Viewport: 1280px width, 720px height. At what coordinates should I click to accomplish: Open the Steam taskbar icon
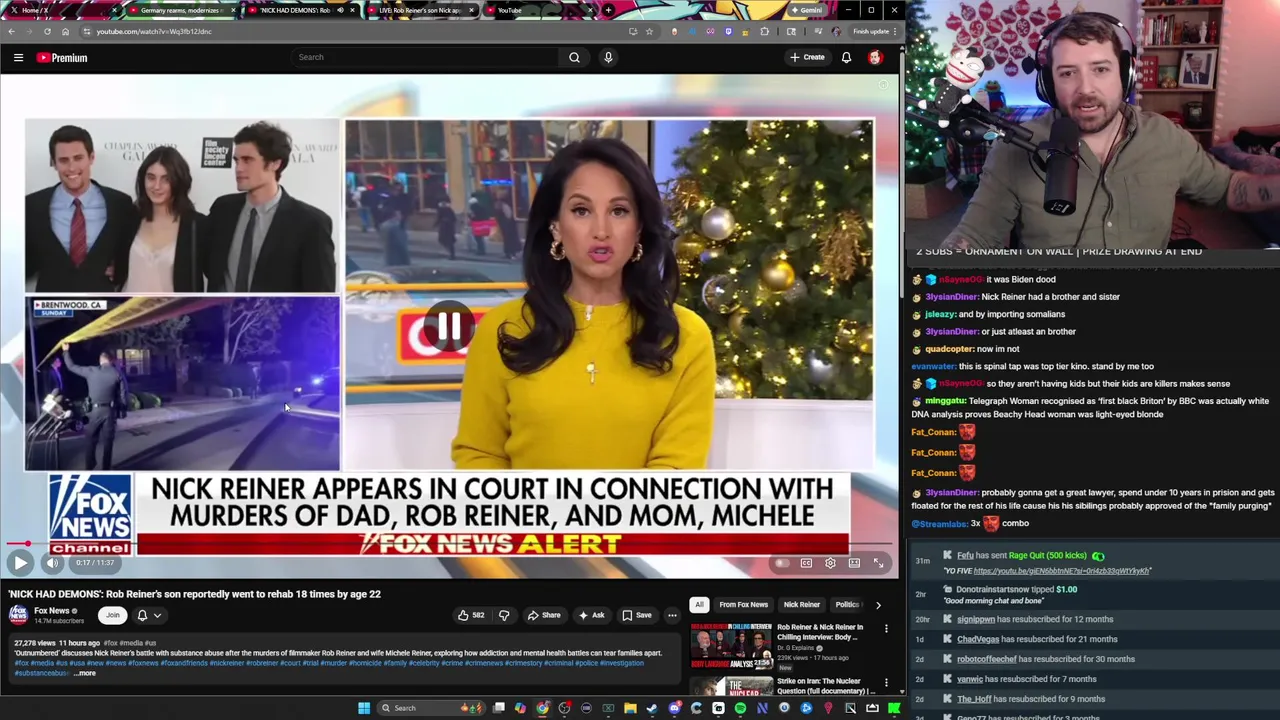(x=652, y=708)
